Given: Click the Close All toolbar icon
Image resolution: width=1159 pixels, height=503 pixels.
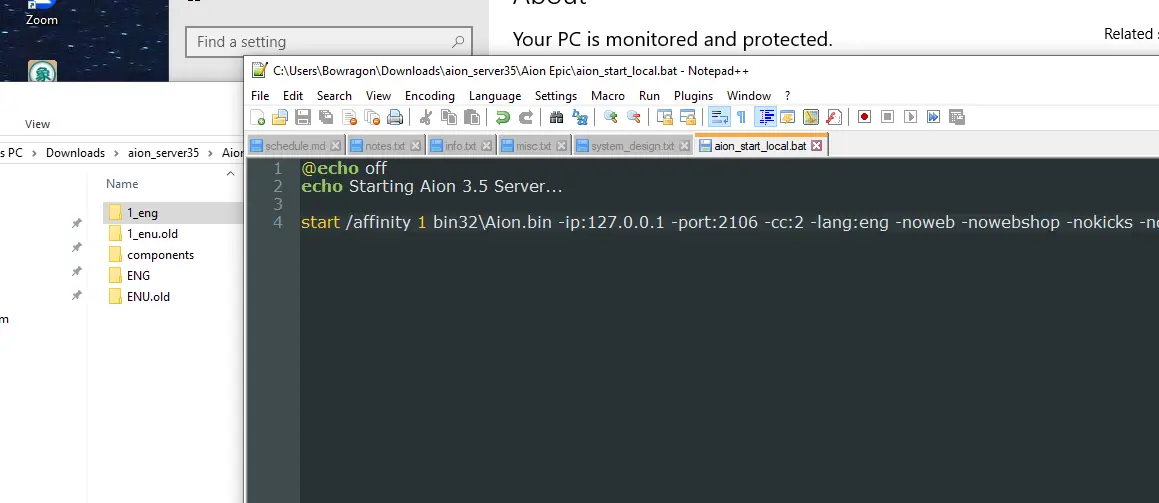Looking at the screenshot, I should coord(372,117).
